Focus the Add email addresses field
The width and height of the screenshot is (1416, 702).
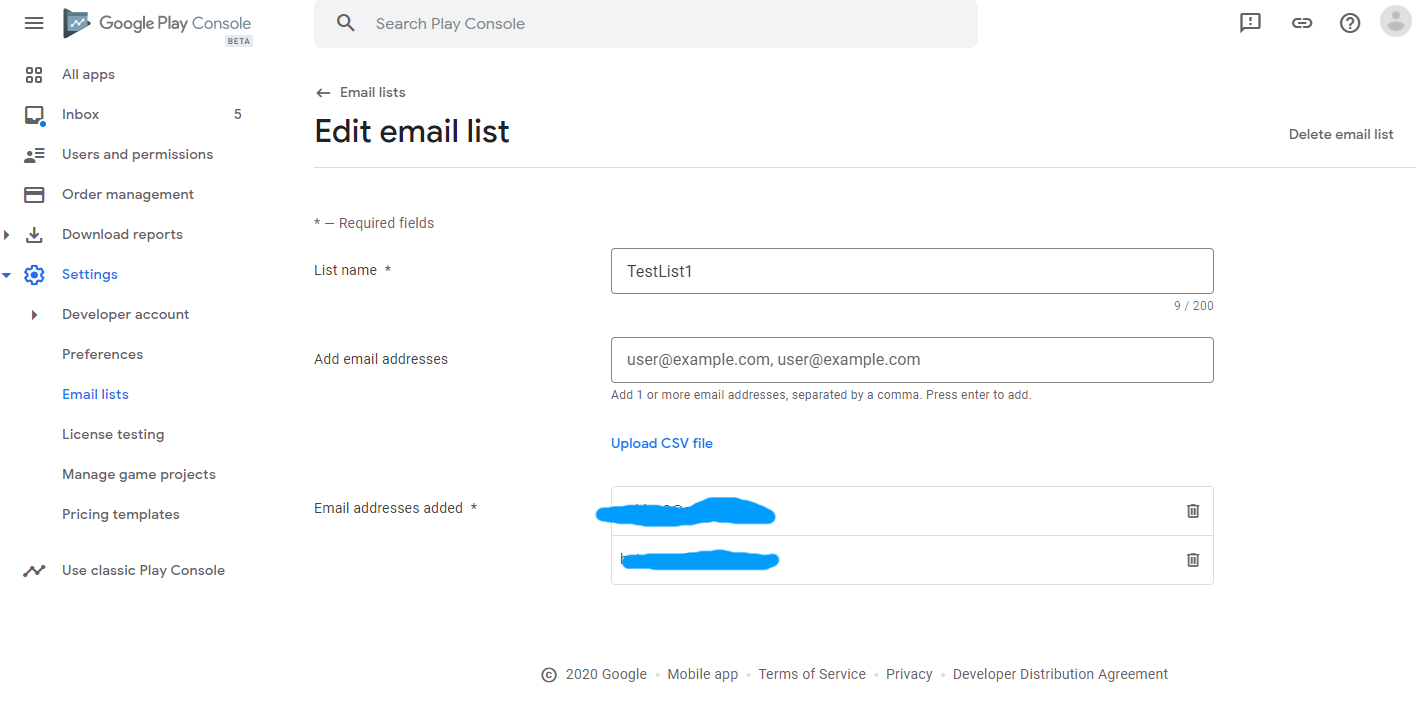912,360
